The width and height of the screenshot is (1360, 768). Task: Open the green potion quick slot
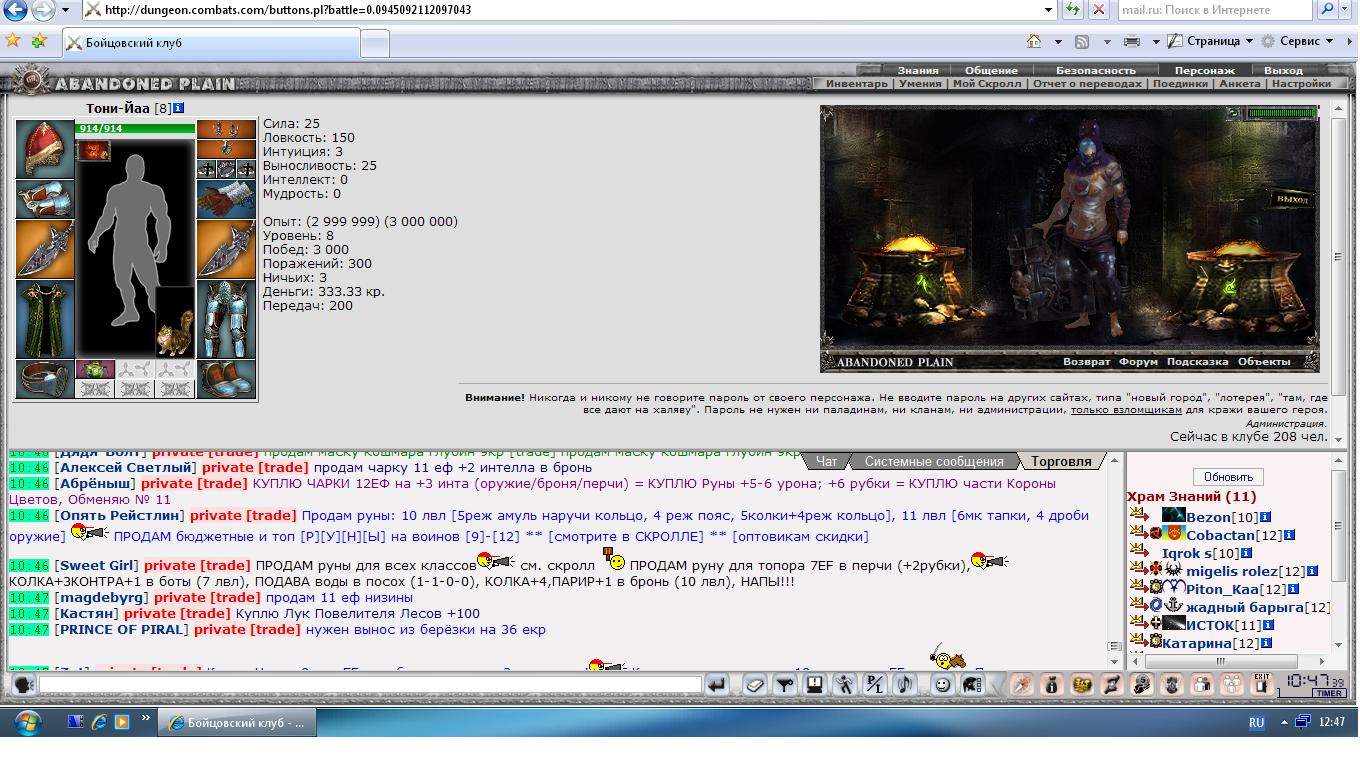pos(95,370)
